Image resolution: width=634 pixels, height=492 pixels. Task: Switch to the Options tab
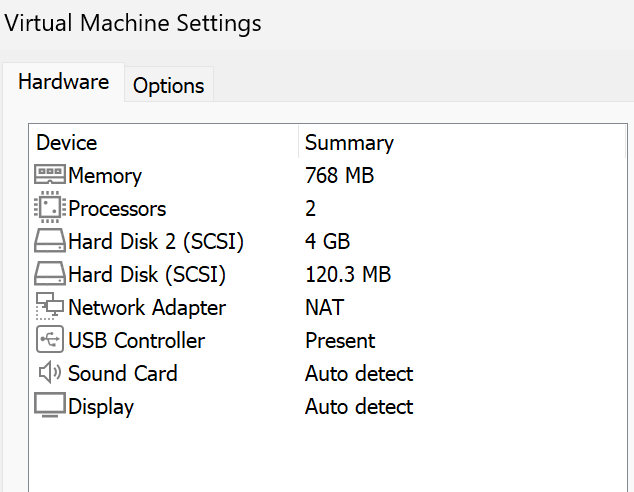click(x=168, y=85)
